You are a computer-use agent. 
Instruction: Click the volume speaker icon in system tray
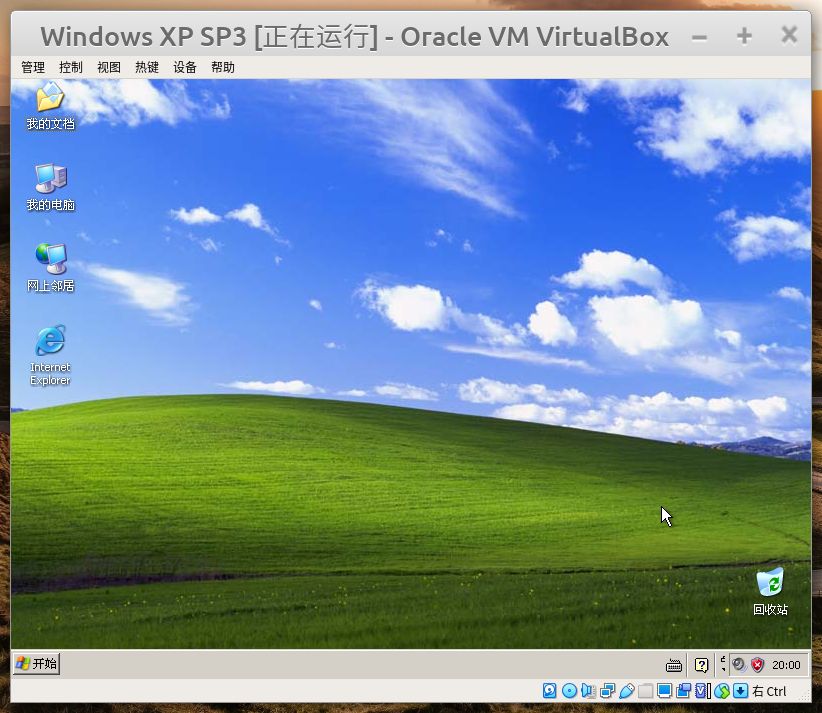click(x=738, y=663)
